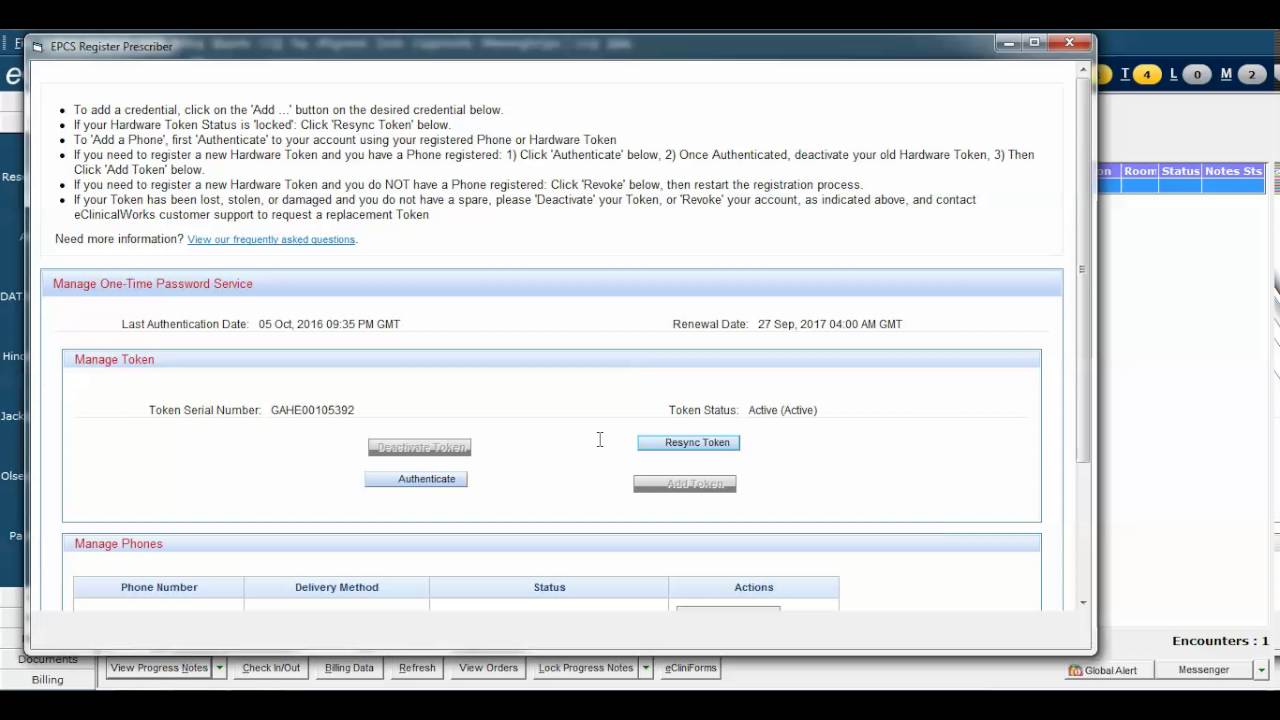
Task: Click the Resync Token button
Action: pos(689,443)
